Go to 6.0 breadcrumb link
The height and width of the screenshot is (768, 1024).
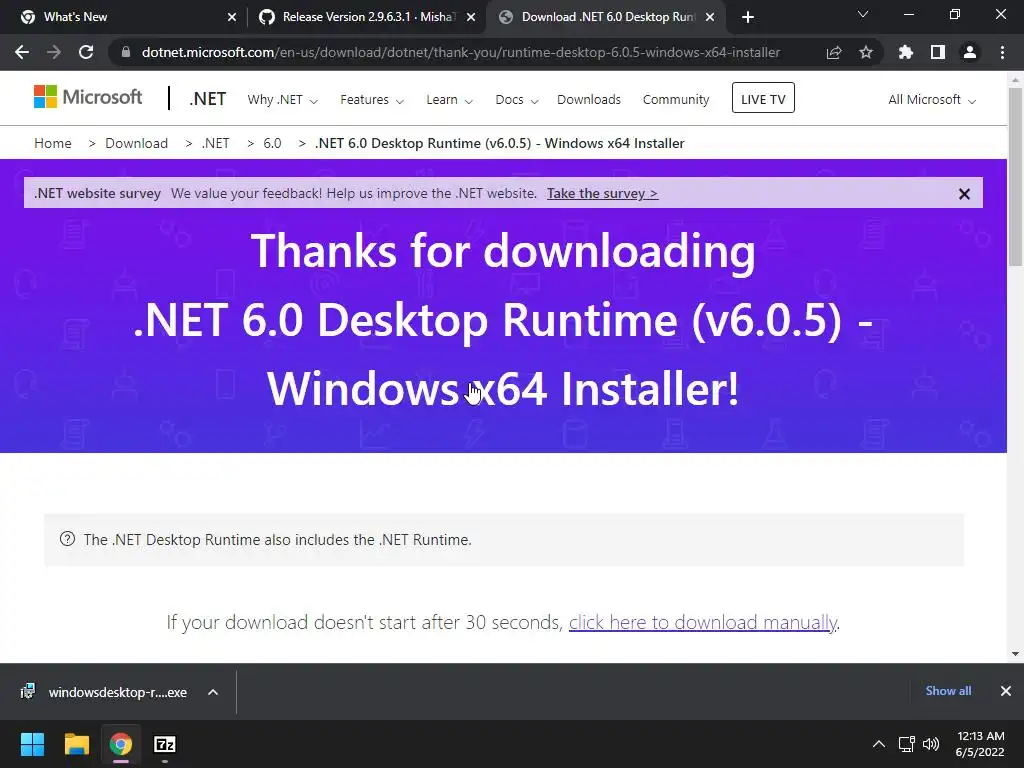272,143
